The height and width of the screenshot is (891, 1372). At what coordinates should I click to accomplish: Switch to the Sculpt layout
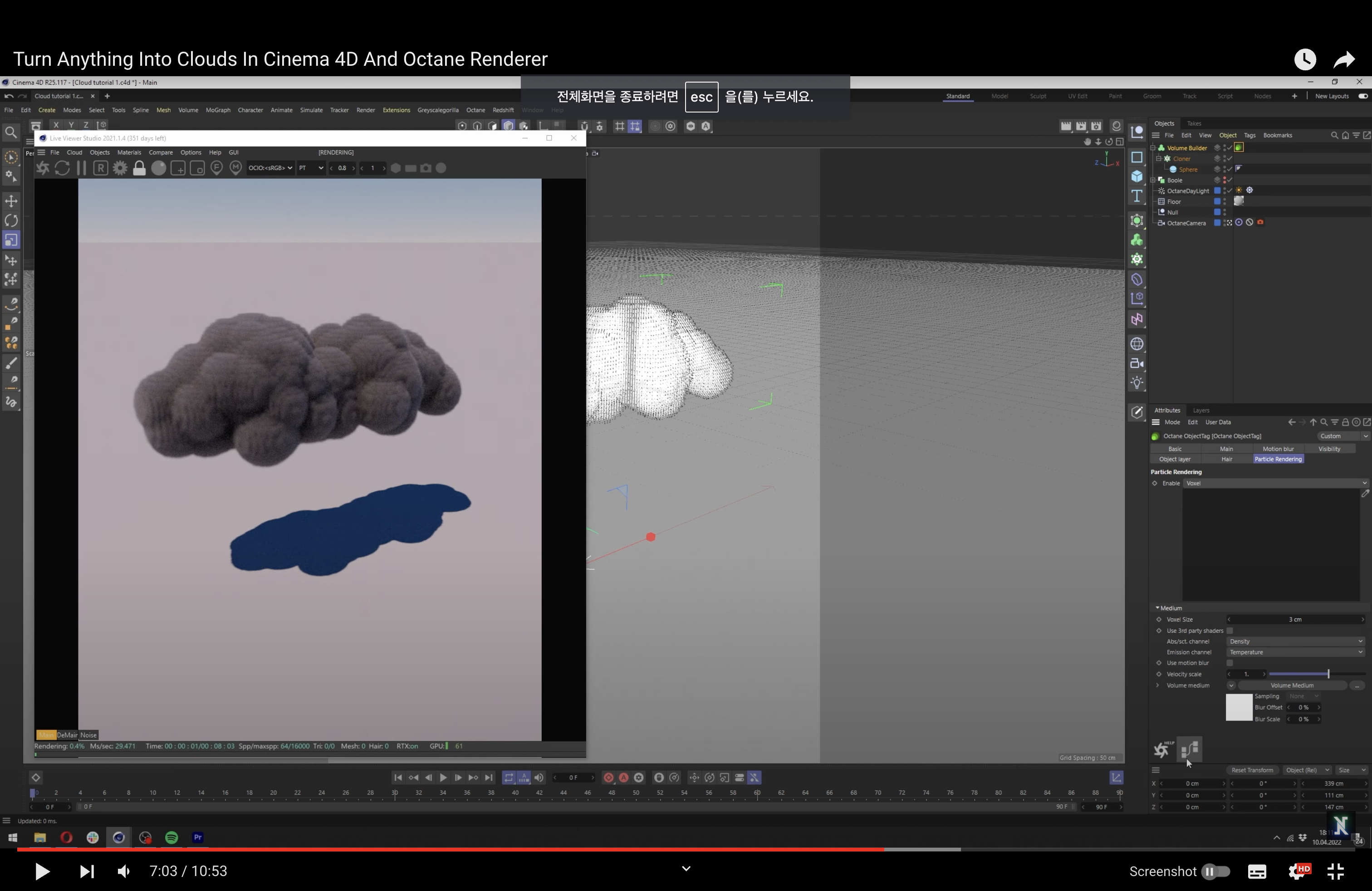[x=1038, y=96]
